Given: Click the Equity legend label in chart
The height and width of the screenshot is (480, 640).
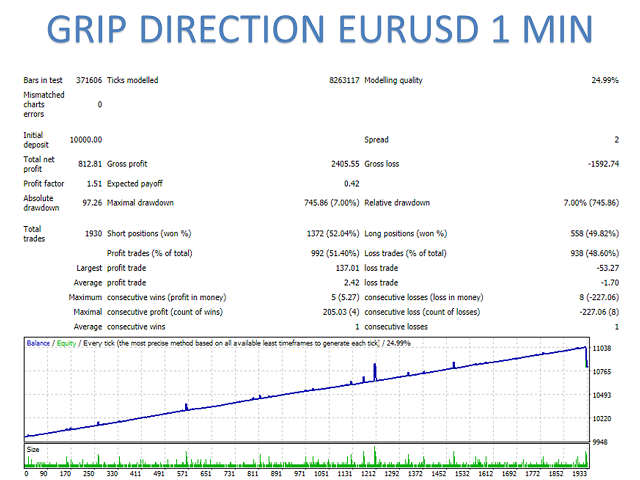Looking at the screenshot, I should tap(66, 343).
